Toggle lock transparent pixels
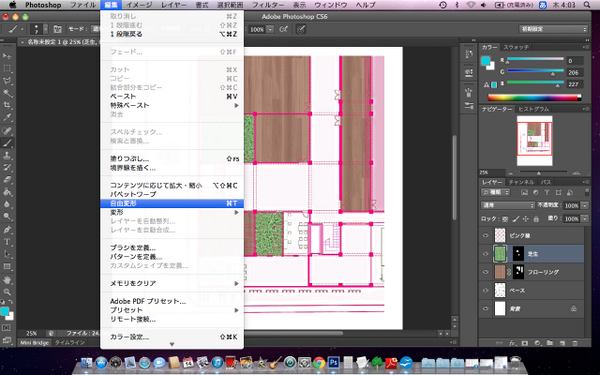 pyautogui.click(x=505, y=219)
